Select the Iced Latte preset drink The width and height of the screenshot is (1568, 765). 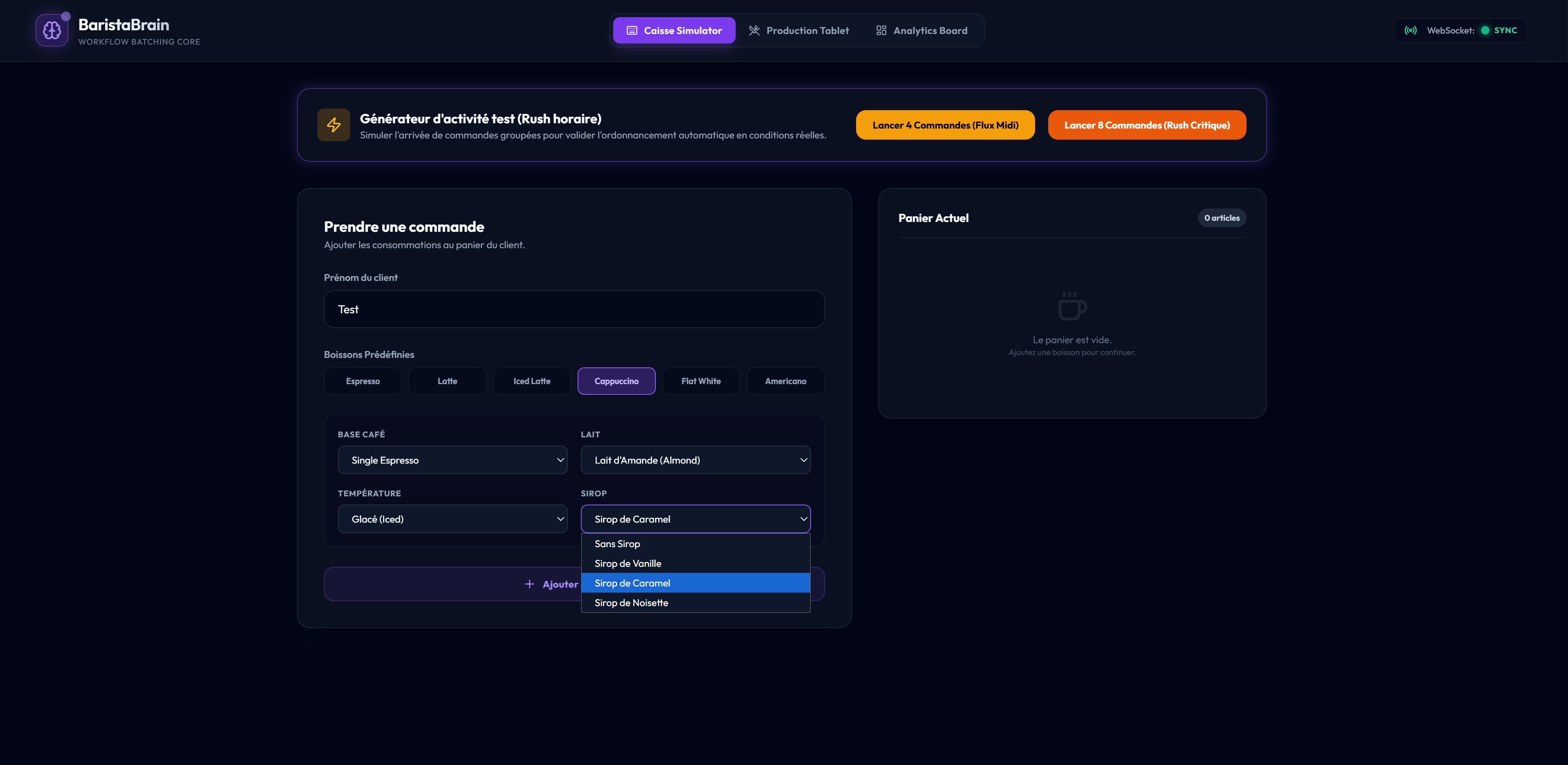click(x=532, y=381)
